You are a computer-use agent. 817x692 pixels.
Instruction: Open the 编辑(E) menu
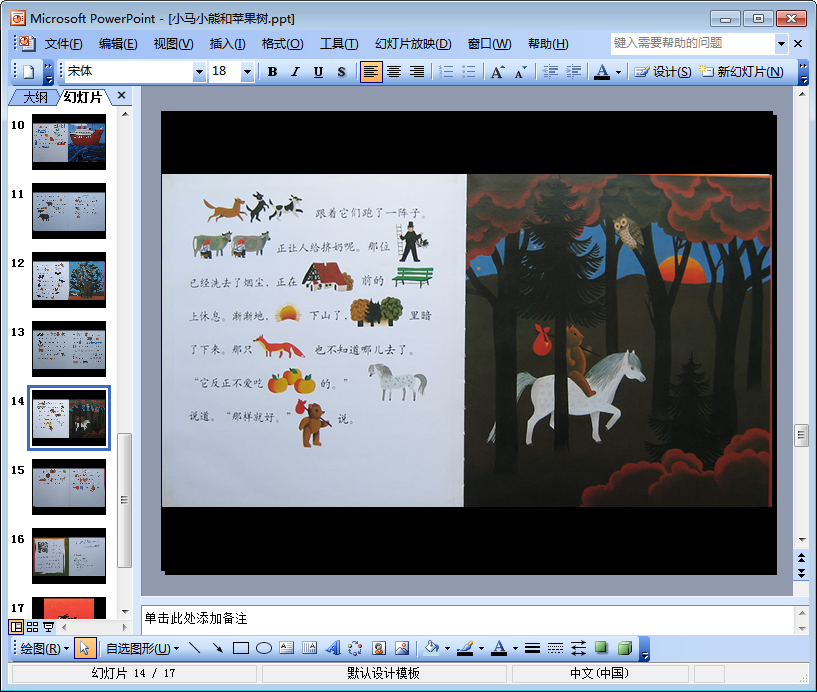point(118,44)
